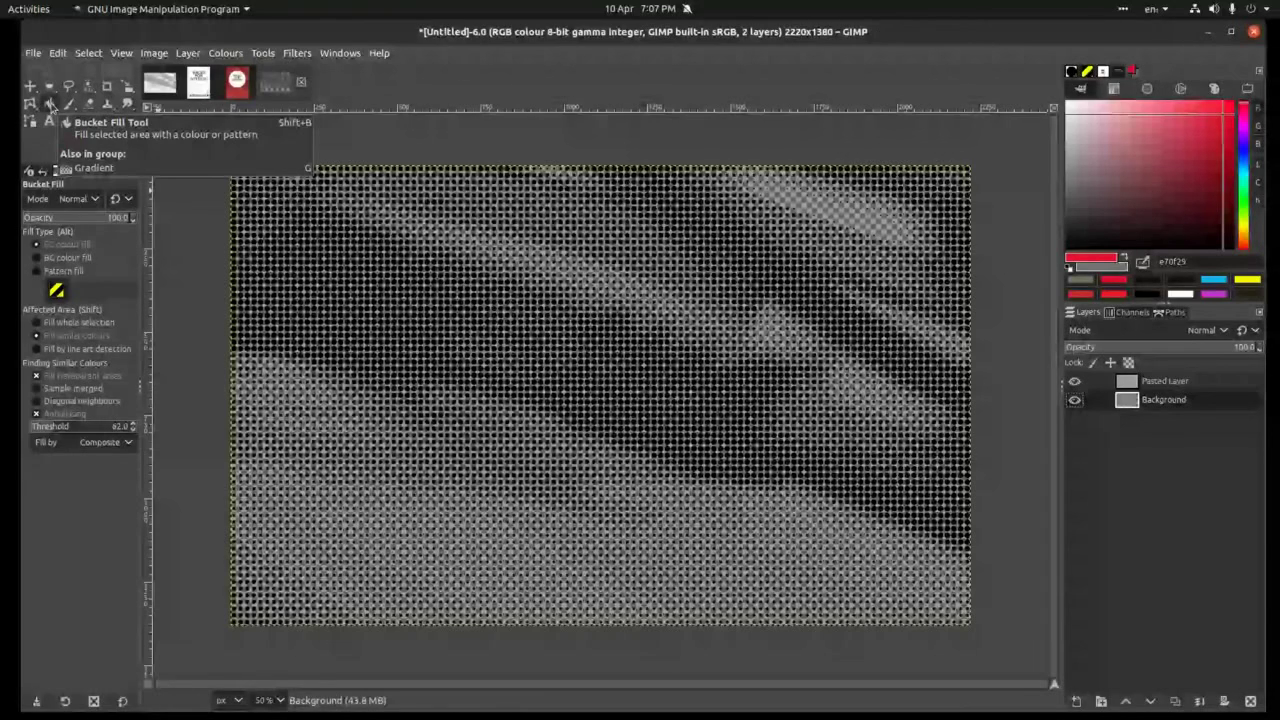The image size is (1280, 720).
Task: Open the colour wheel selector tab
Action: (1180, 89)
